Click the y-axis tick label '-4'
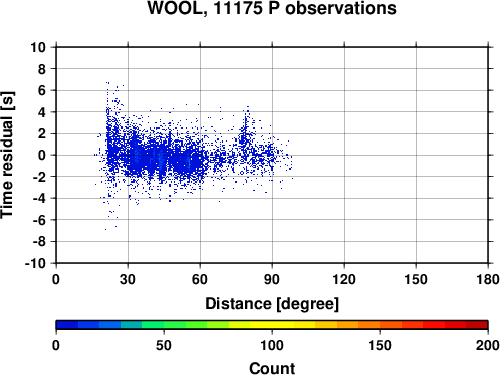Image resolution: width=500 pixels, height=375 pixels. 39,198
